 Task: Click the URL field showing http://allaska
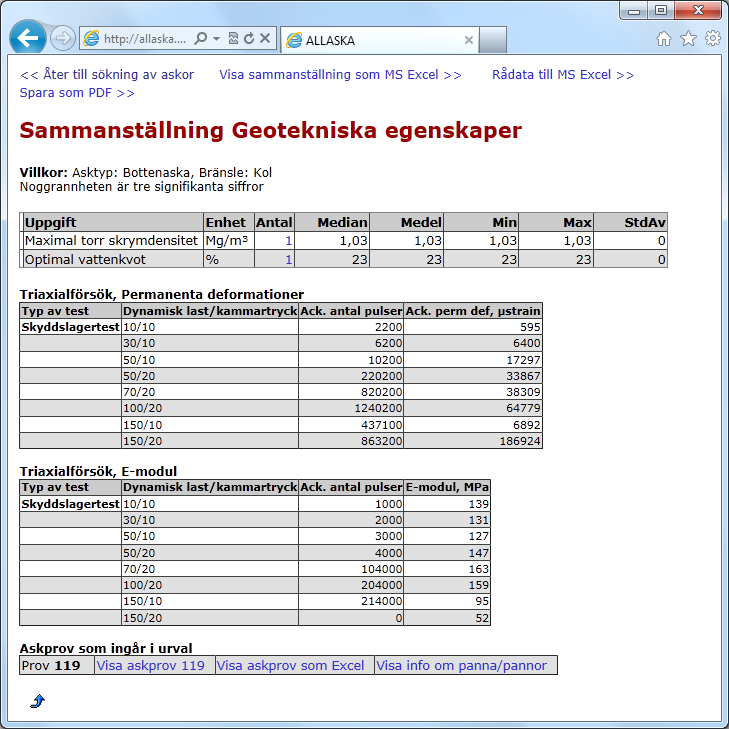coord(145,39)
